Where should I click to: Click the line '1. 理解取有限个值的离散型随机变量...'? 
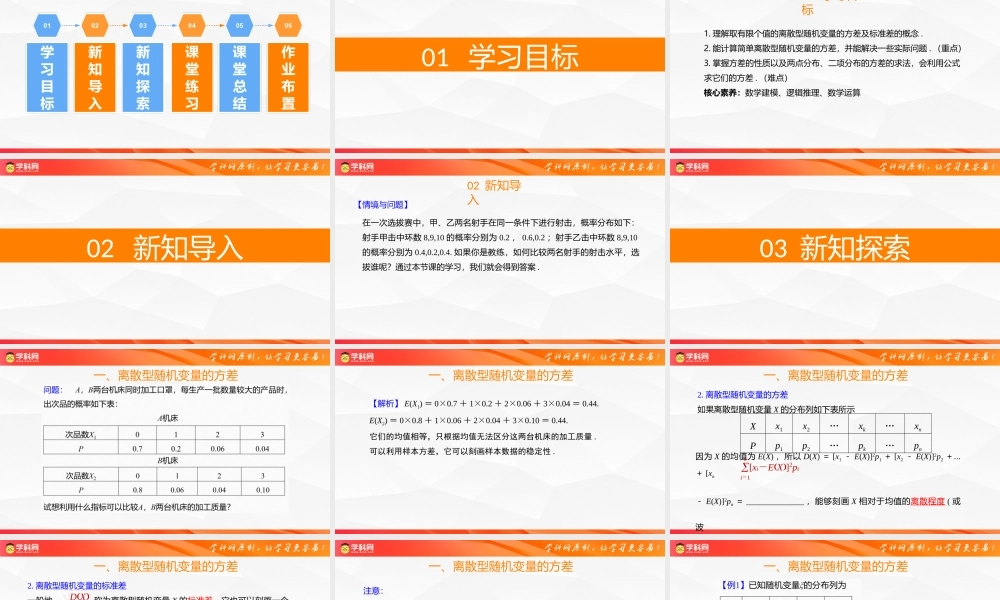[x=813, y=33]
